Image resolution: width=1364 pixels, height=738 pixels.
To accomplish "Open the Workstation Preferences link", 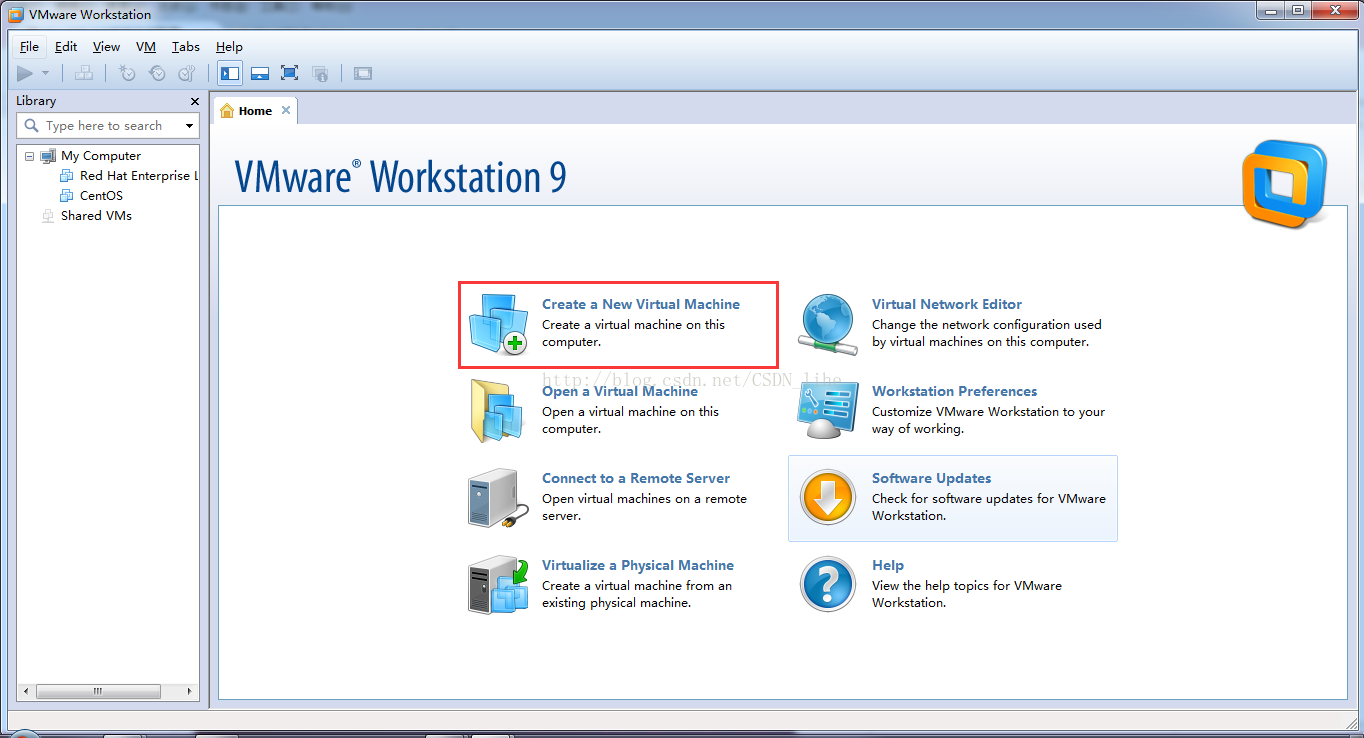I will 954,391.
